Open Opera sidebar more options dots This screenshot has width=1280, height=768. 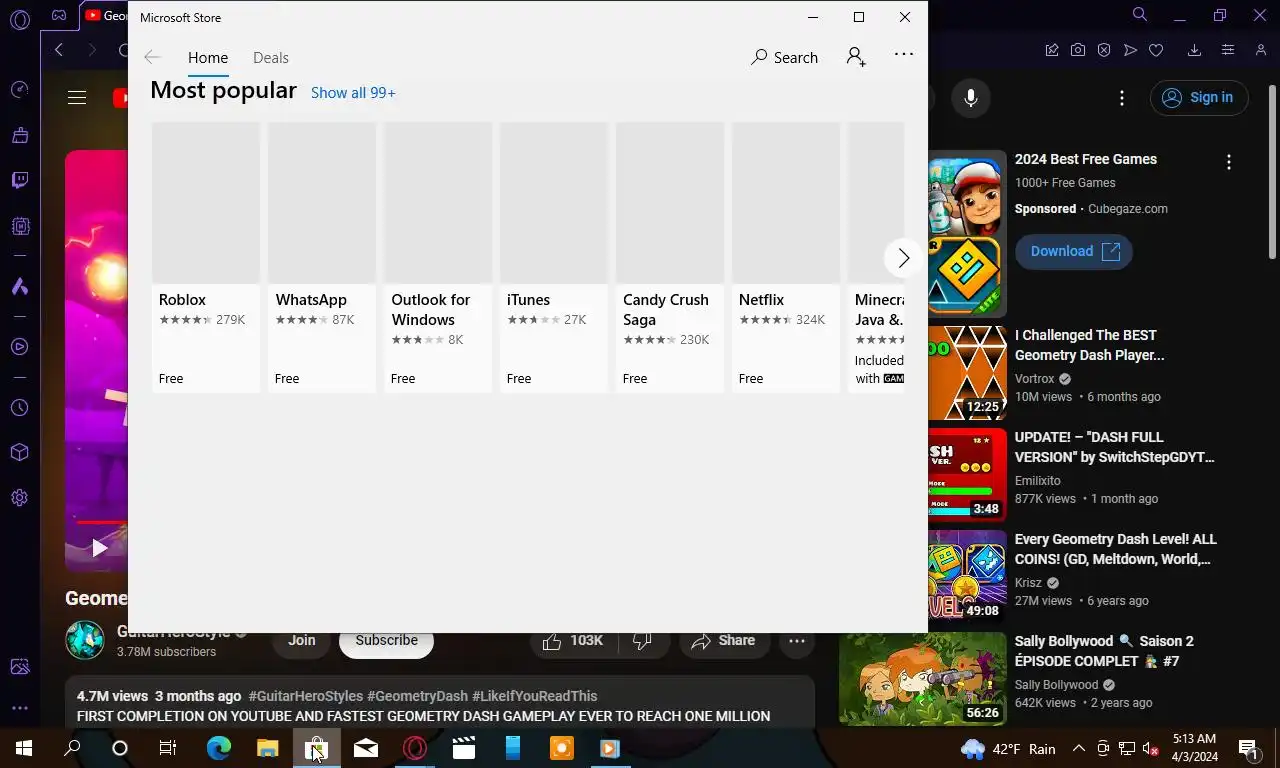pyautogui.click(x=19, y=707)
